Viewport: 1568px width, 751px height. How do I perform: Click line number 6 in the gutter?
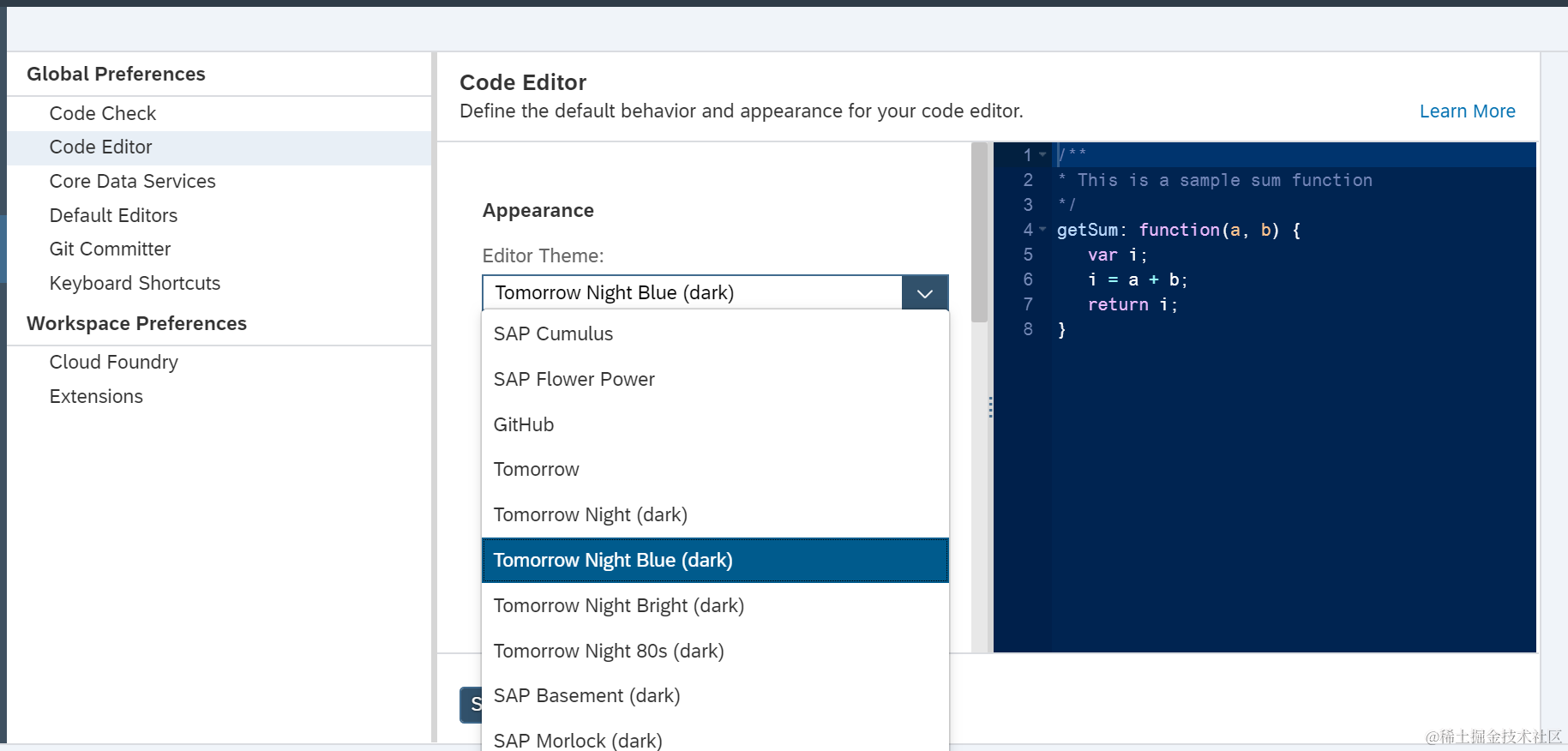pos(1028,279)
